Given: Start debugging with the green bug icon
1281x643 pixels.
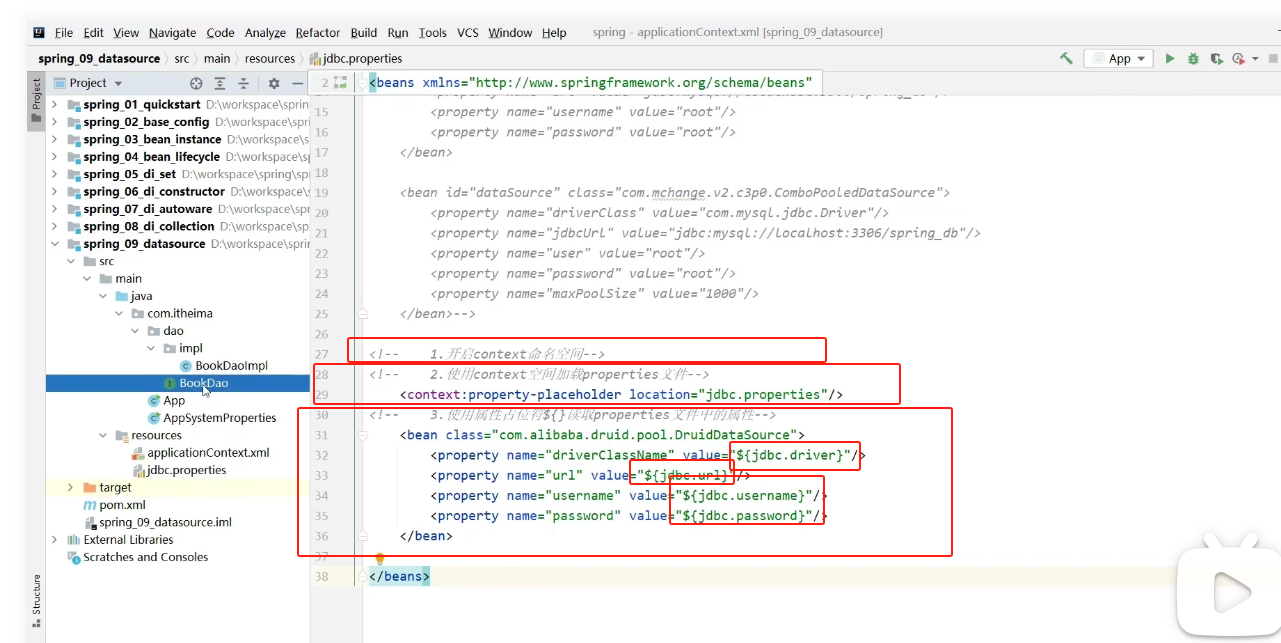Looking at the screenshot, I should coord(1193,58).
